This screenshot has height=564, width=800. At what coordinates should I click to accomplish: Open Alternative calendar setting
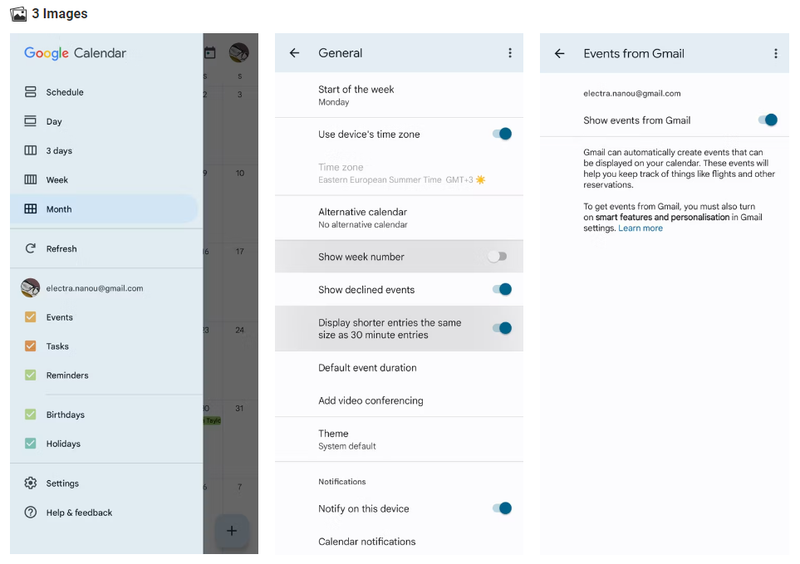pos(399,217)
